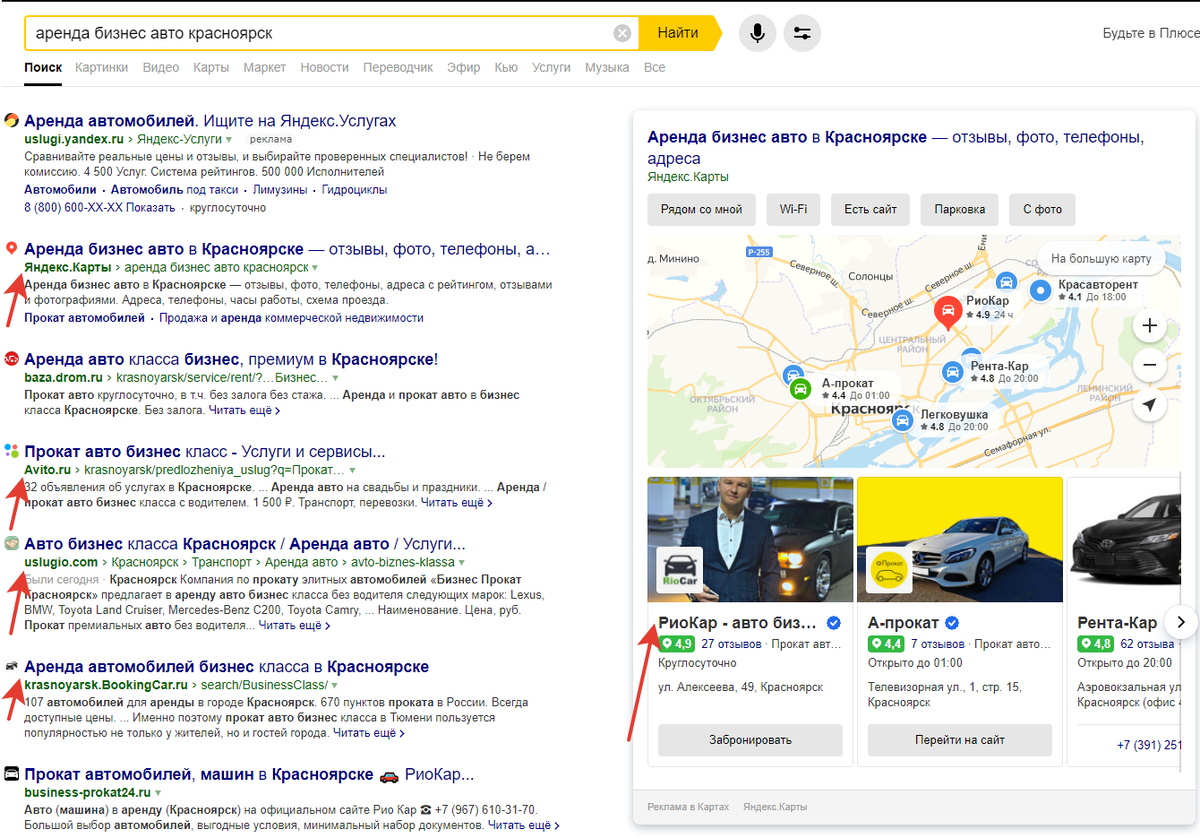Click the RioCar logo on the photo
1200x838 pixels.
coord(680,570)
